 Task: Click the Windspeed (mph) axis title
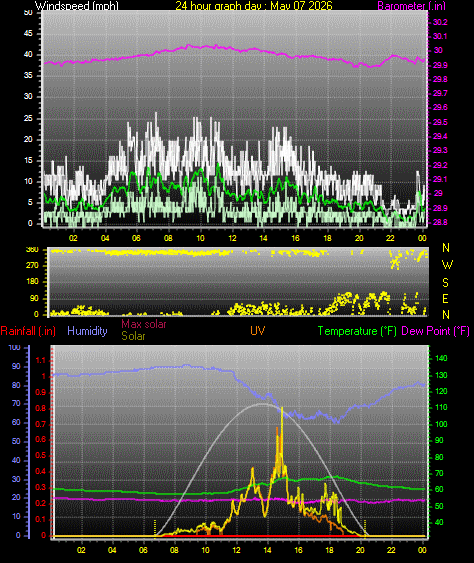[x=77, y=6]
